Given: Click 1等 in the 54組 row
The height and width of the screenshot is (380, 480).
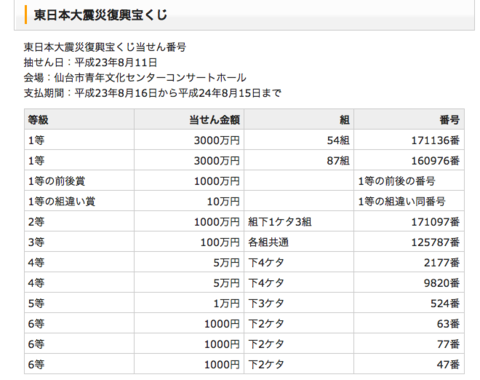Looking at the screenshot, I should 36,140.
